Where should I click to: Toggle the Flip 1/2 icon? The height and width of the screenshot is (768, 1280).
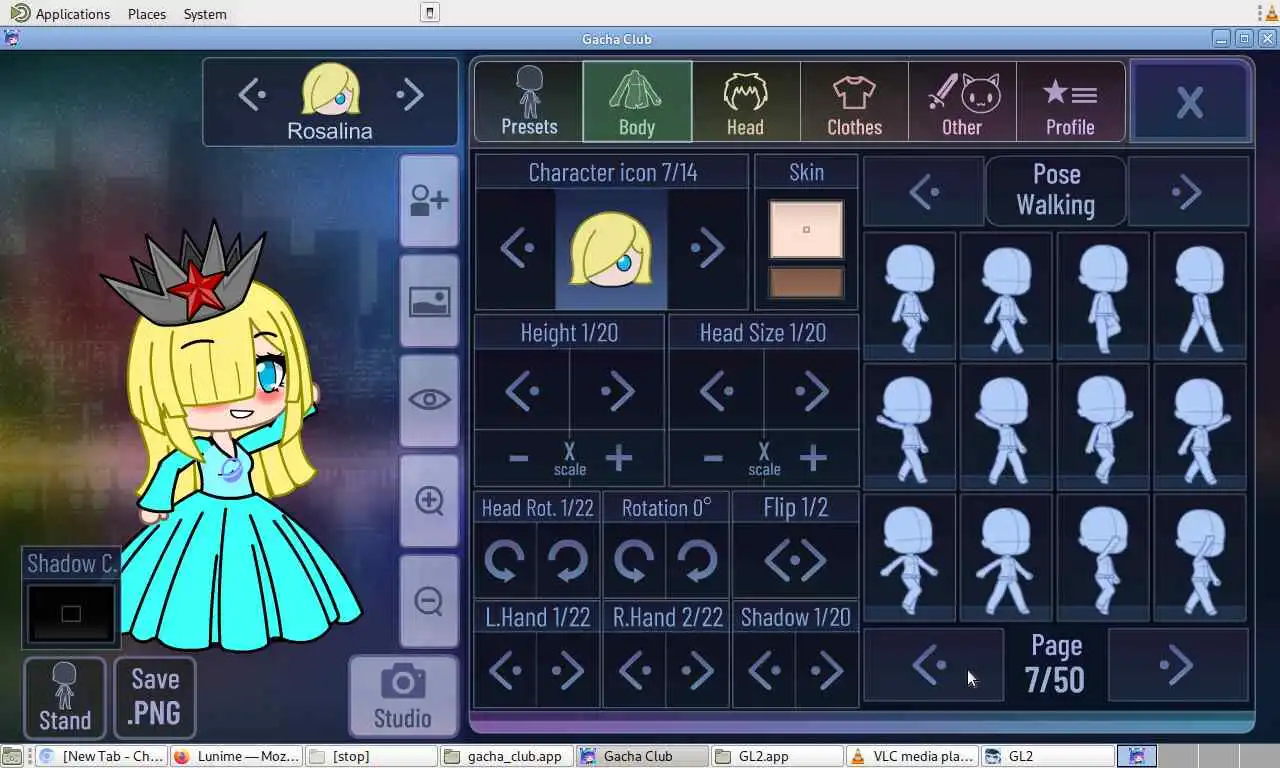795,561
